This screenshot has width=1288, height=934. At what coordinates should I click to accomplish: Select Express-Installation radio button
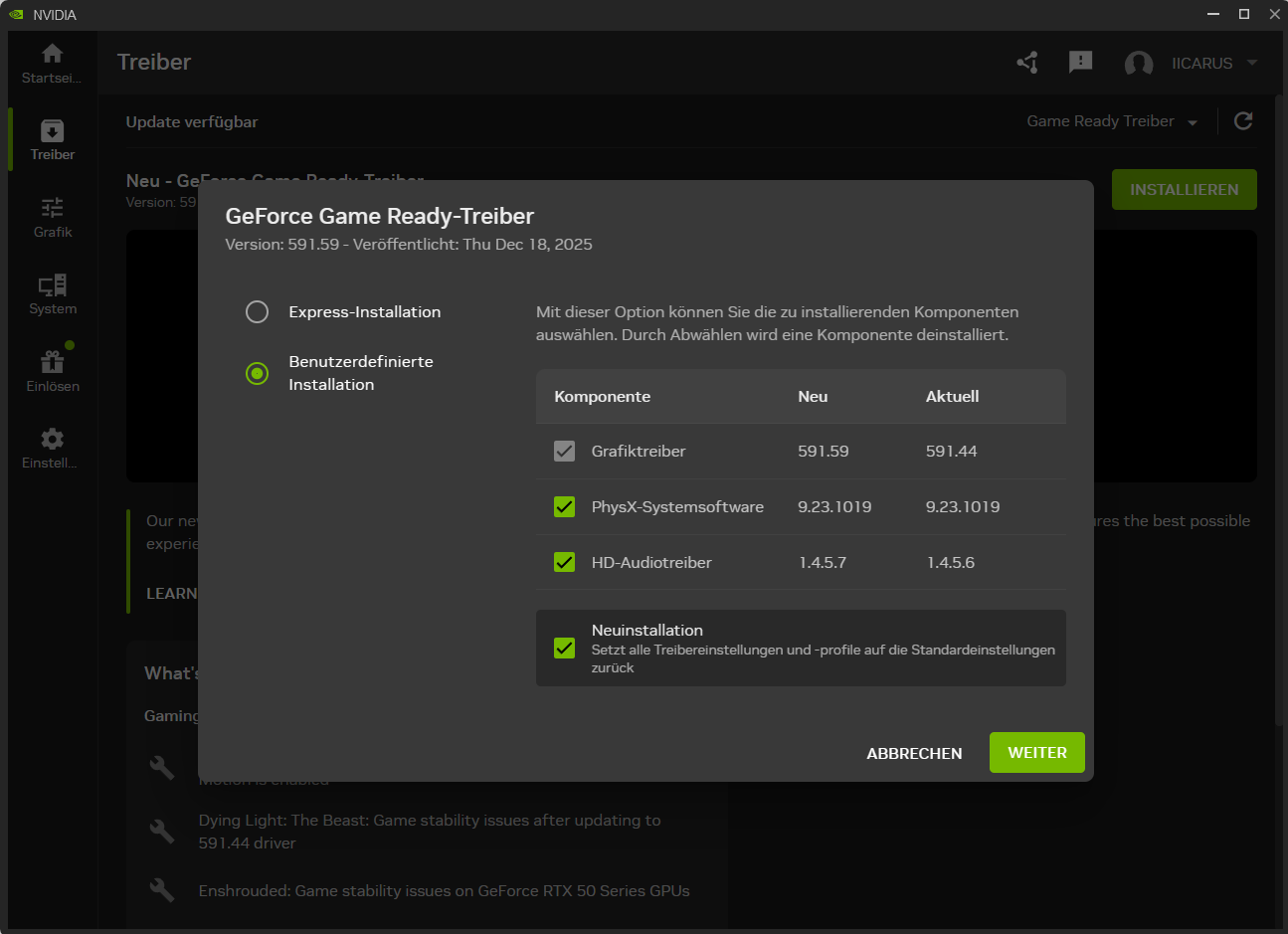pyautogui.click(x=257, y=312)
